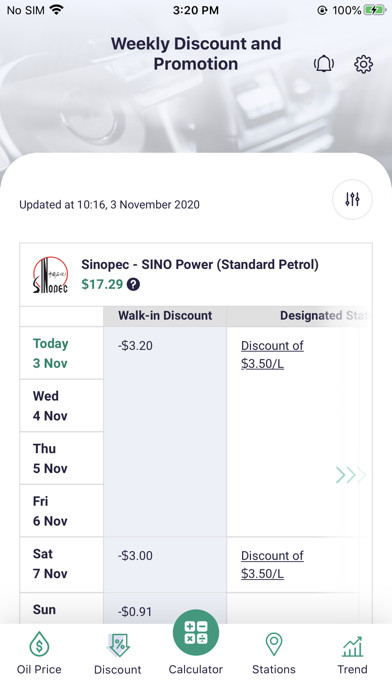Open Saturday's Discount of $3.50/L link
Viewport: 392px width, 696px height.
point(272,565)
